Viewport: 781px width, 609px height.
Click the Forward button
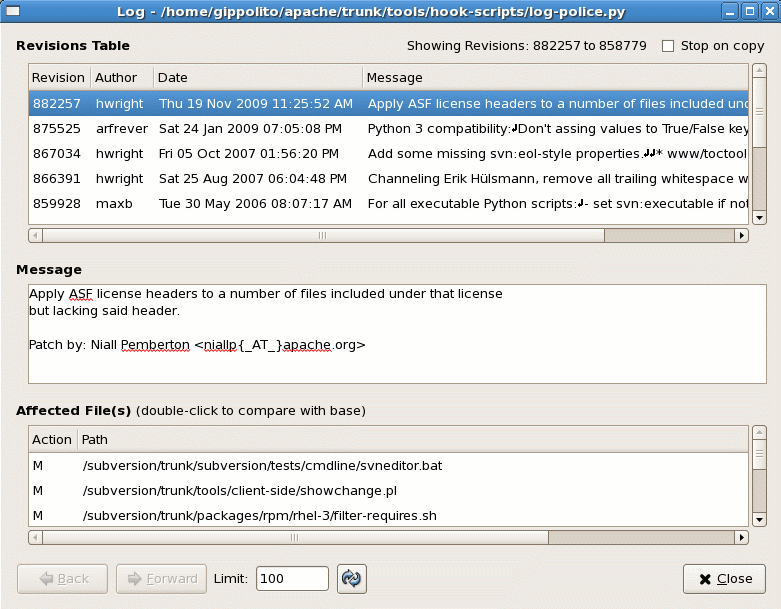(161, 579)
